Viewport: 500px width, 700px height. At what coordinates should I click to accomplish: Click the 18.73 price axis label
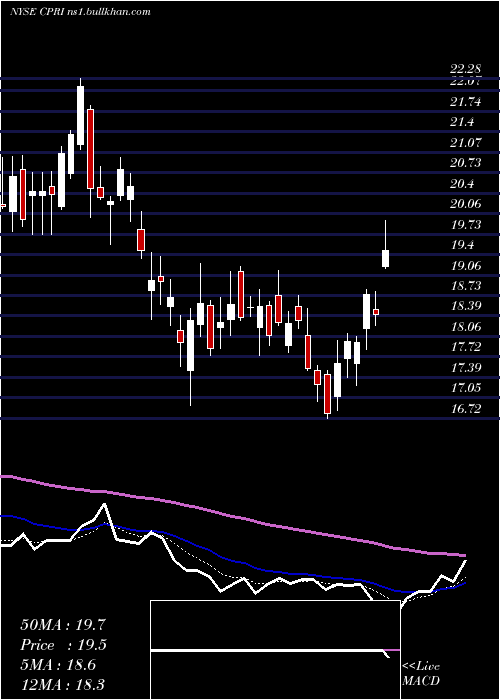click(x=466, y=286)
